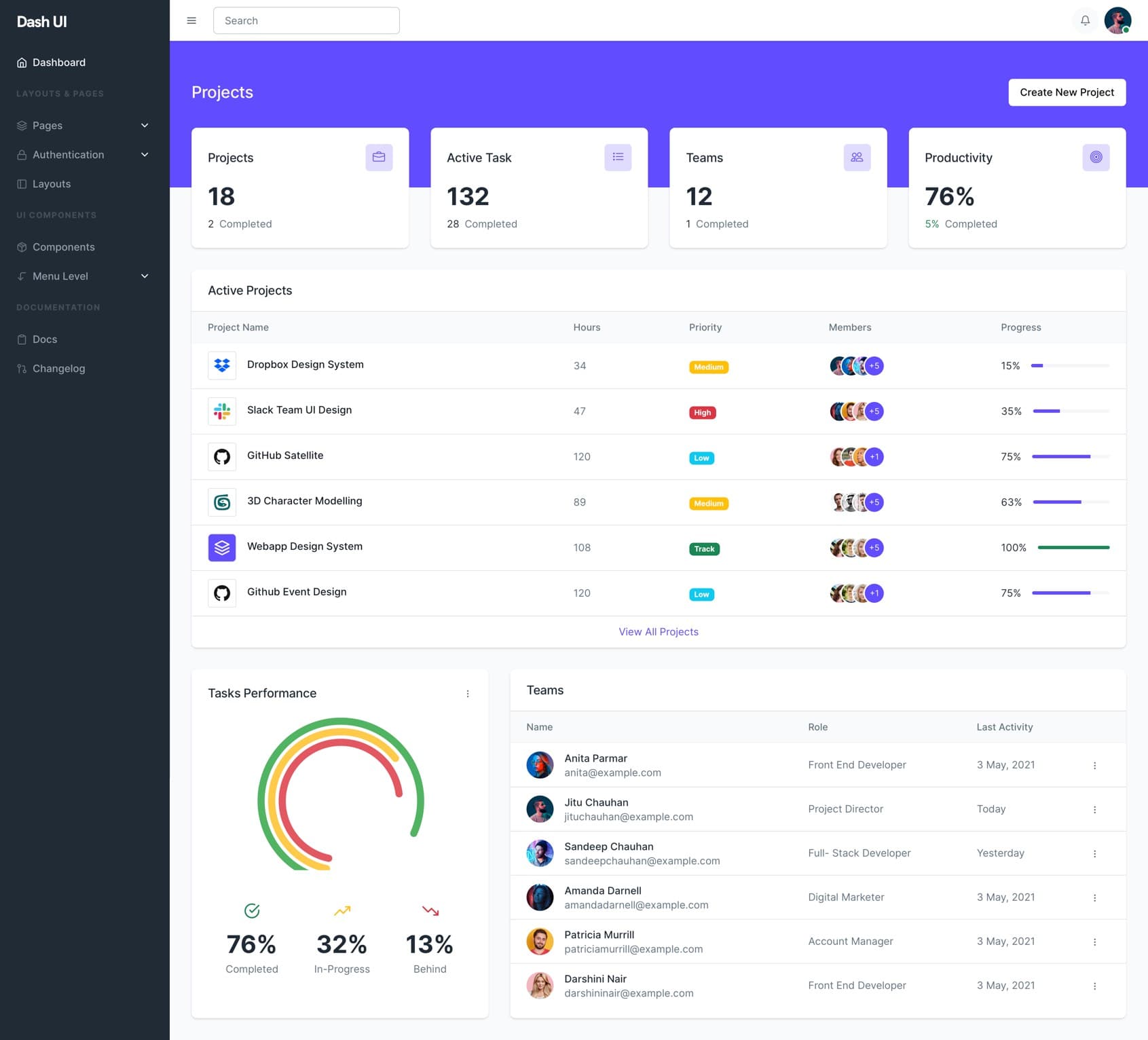Click the Active Task list icon
1148x1040 pixels.
618,157
